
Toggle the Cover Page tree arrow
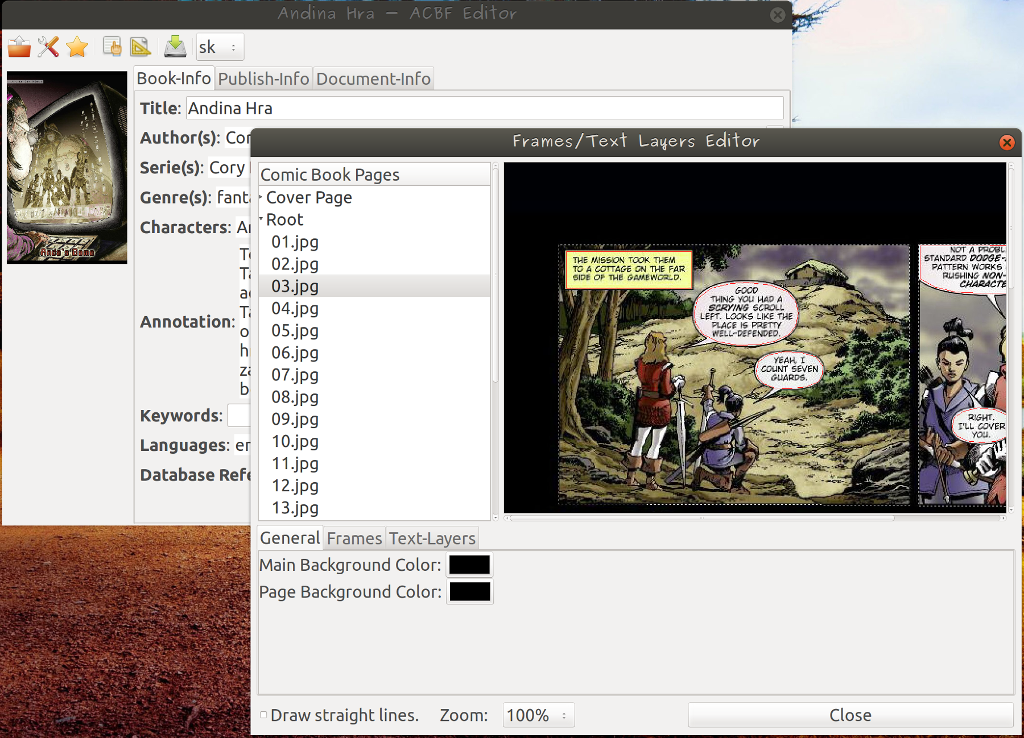[261, 196]
